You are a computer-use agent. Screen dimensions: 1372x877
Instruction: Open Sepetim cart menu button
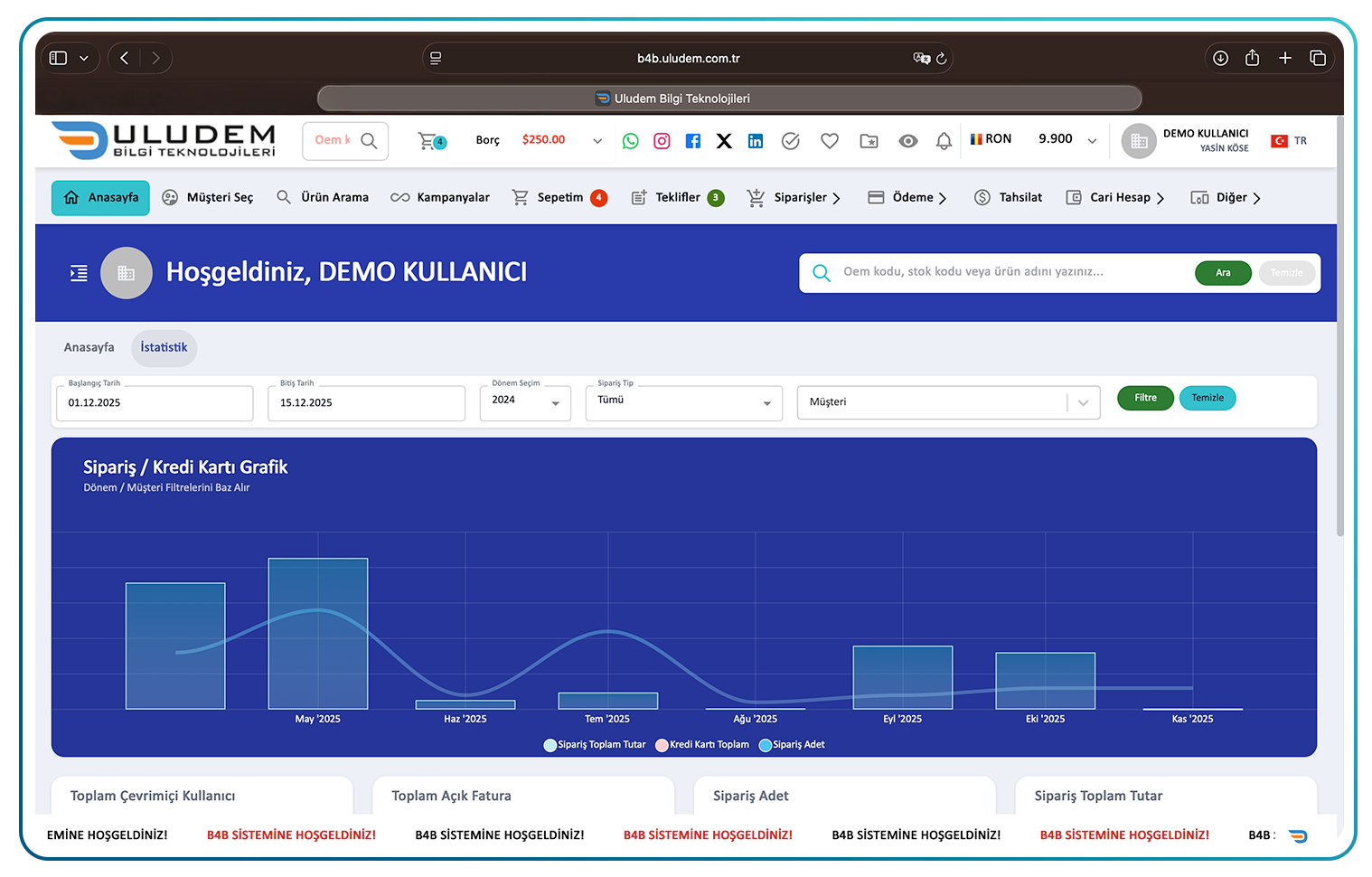(559, 198)
